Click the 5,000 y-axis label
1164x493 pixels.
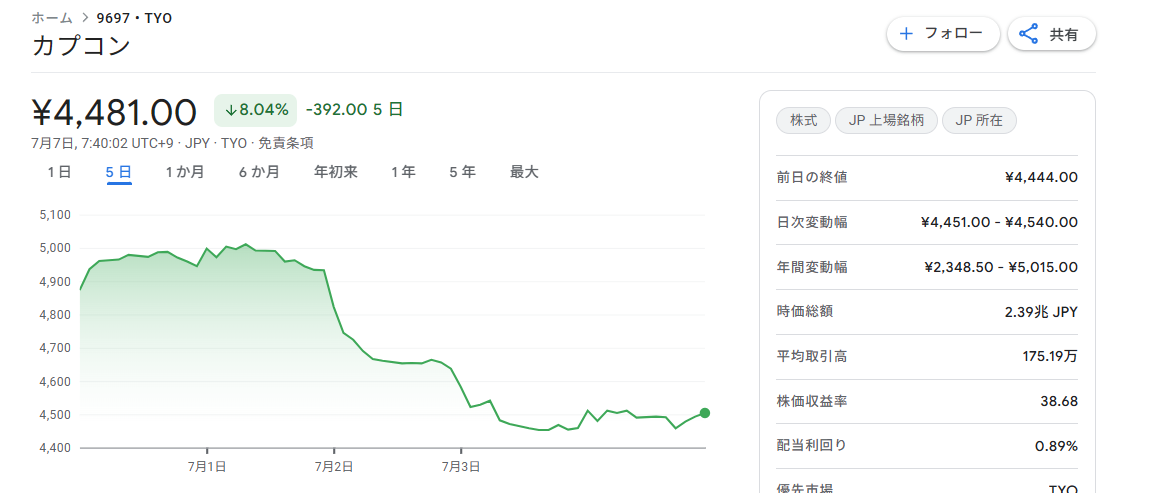click(x=53, y=248)
